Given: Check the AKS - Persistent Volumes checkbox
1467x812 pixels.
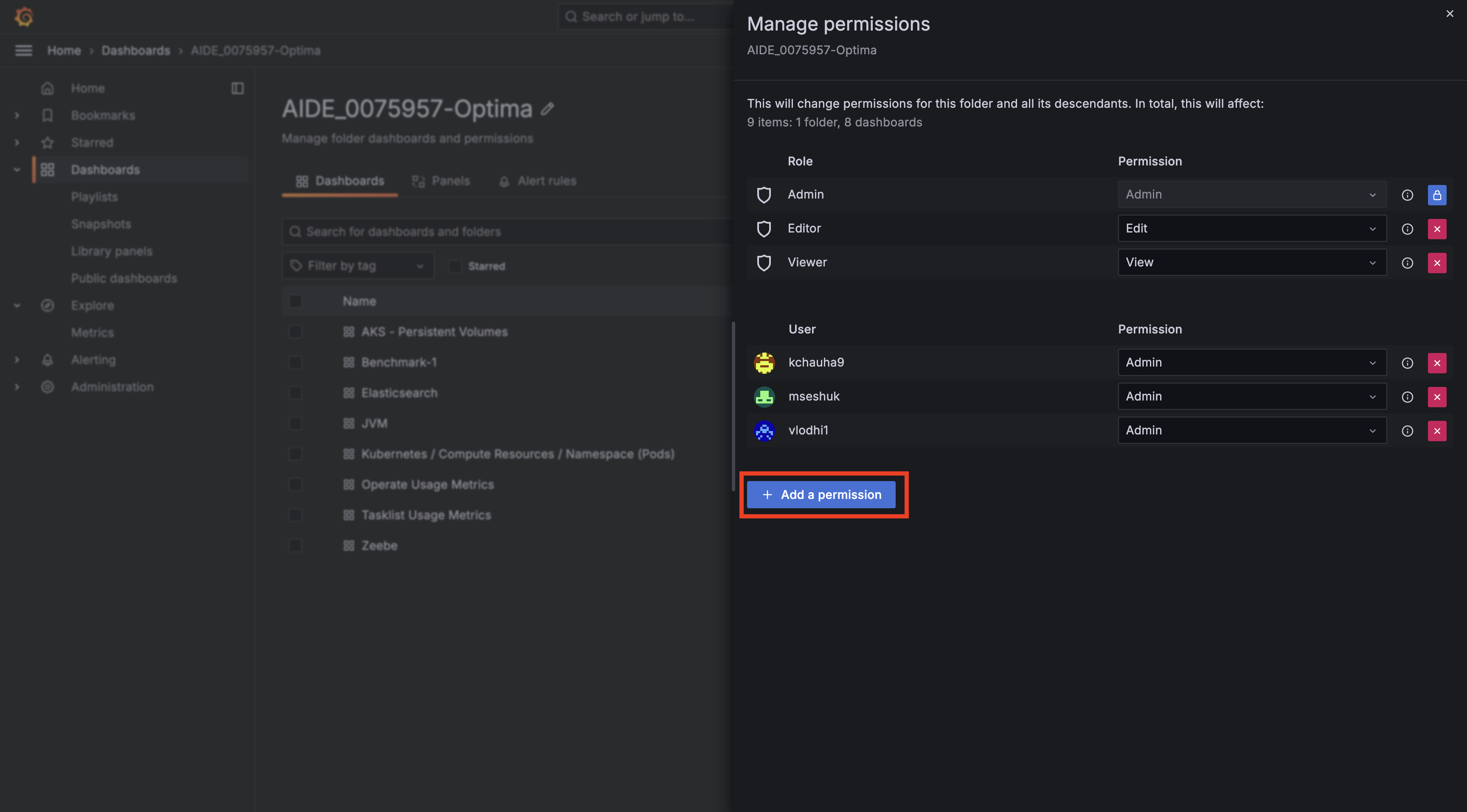Looking at the screenshot, I should coord(295,332).
